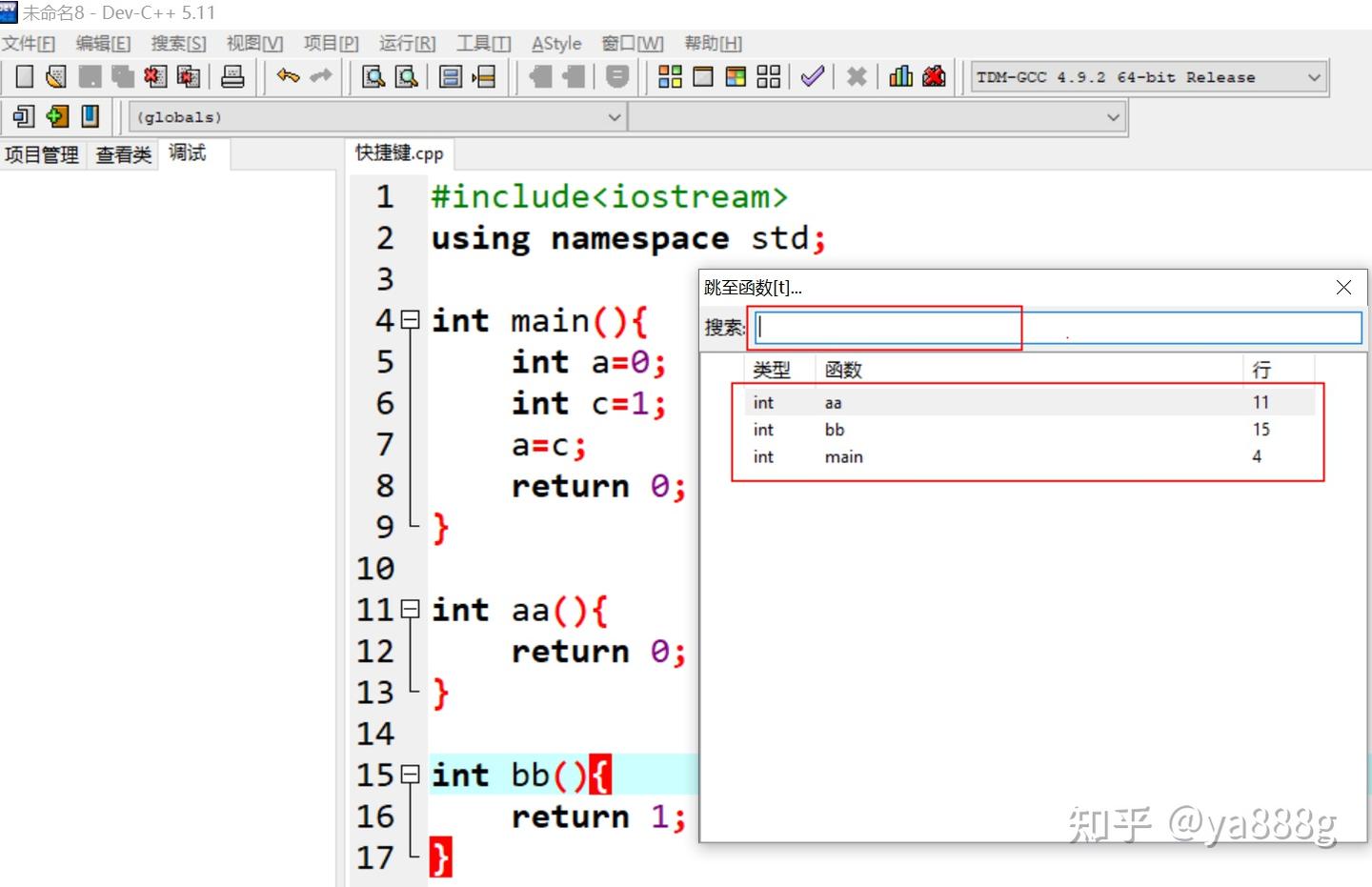Click line number 10 in the gutter

tap(375, 569)
